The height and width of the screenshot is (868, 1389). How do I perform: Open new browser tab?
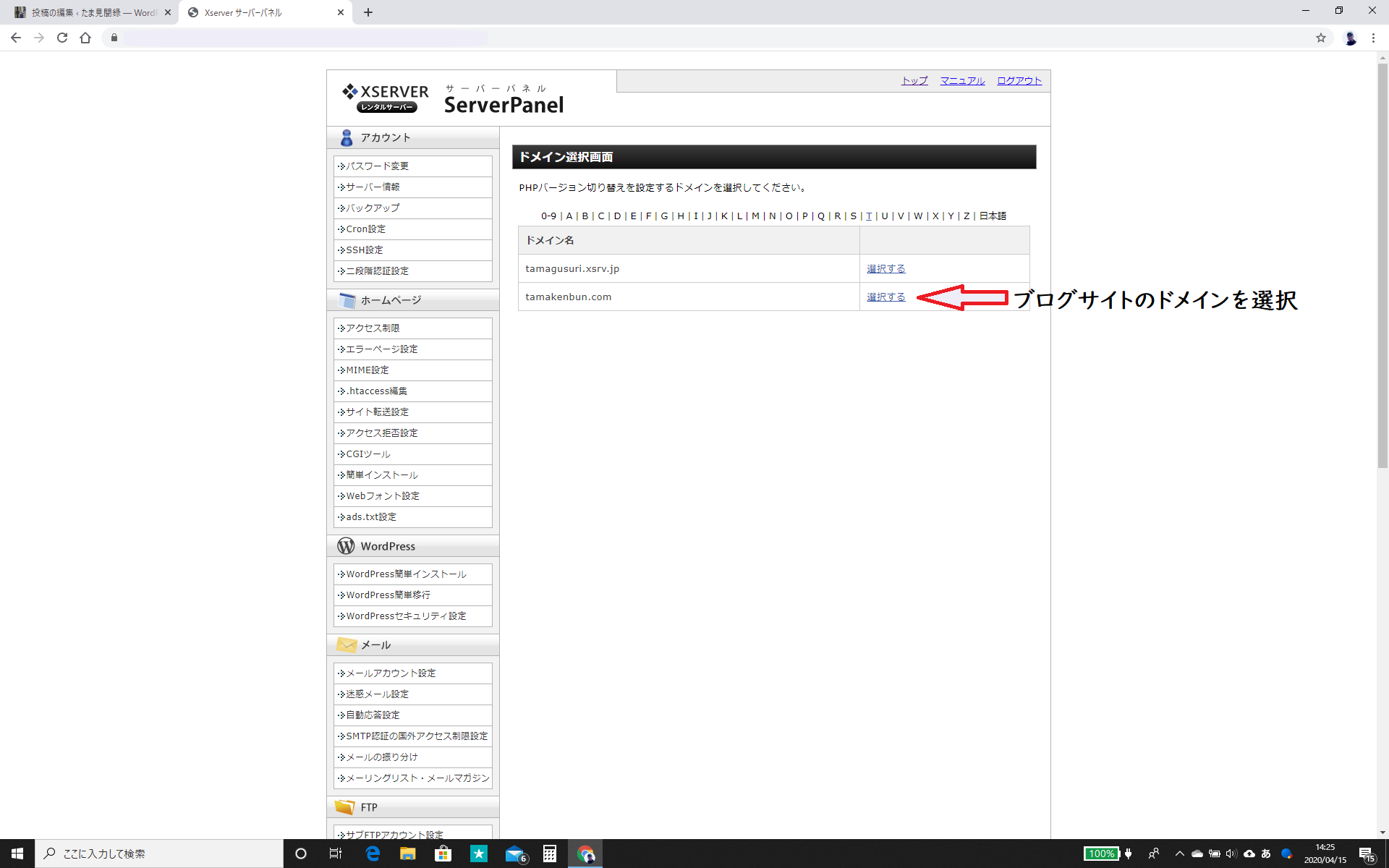368,12
